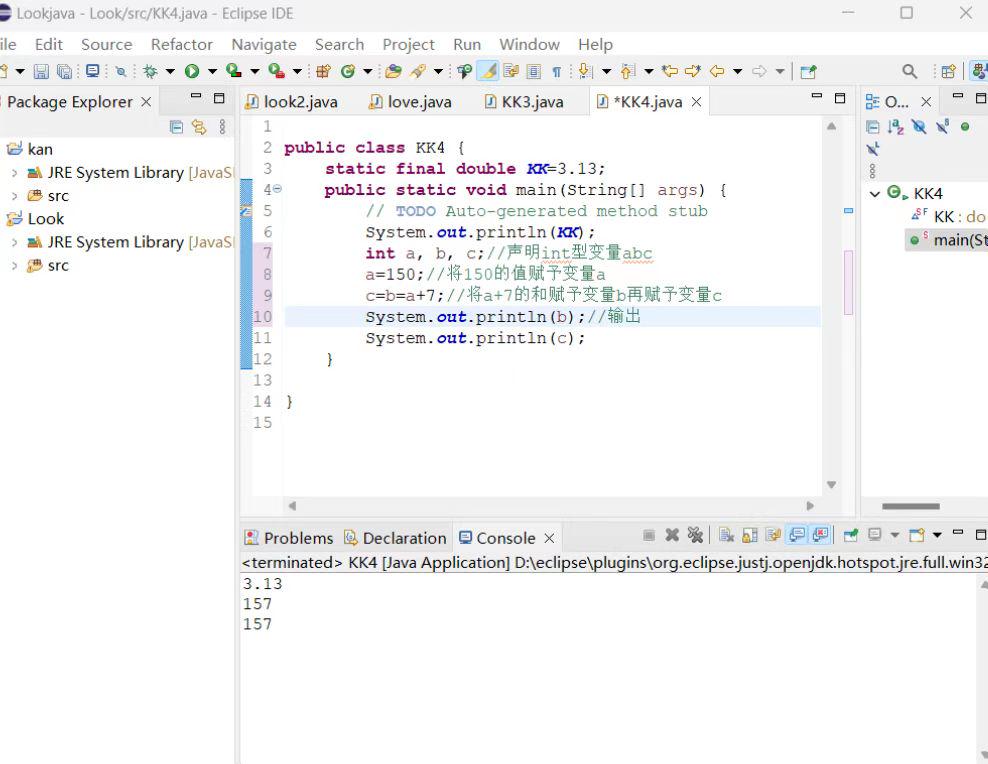Open Package Explorer view menu dots
Image resolution: width=988 pixels, height=764 pixels.
click(222, 127)
